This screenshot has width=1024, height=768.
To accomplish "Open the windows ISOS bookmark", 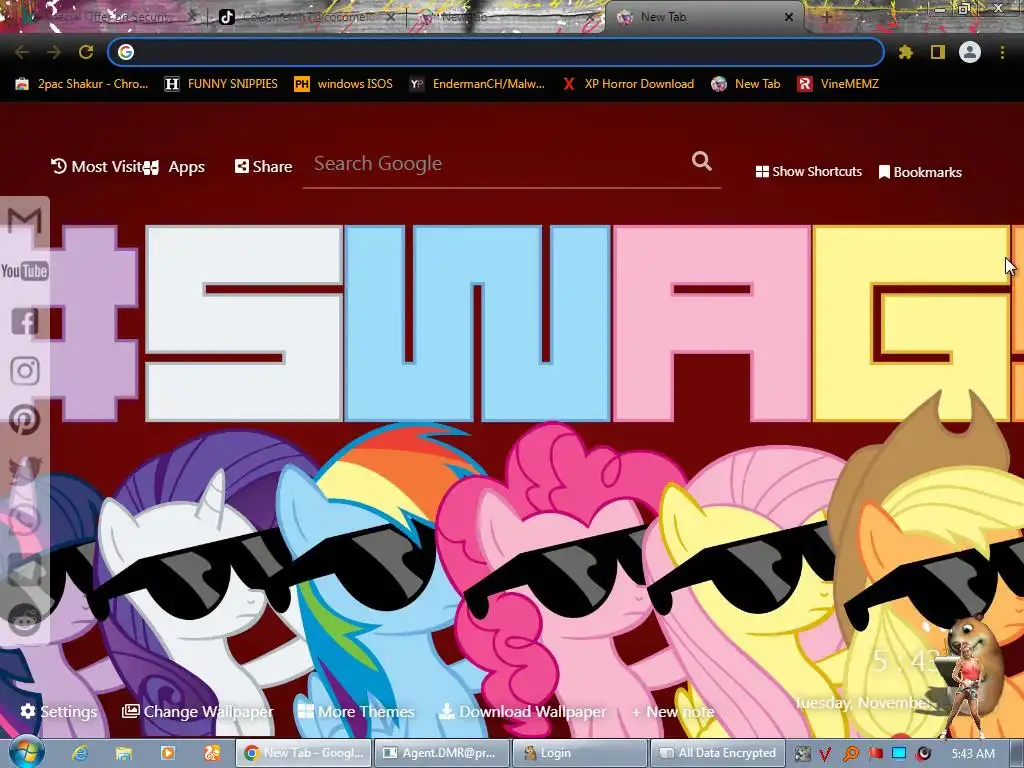I will point(344,84).
